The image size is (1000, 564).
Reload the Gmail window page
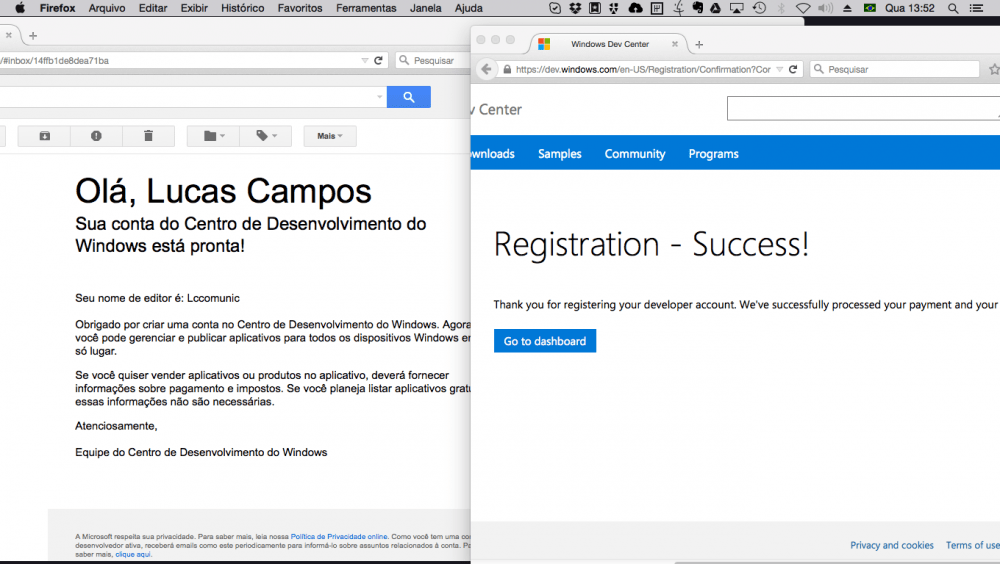[378, 61]
